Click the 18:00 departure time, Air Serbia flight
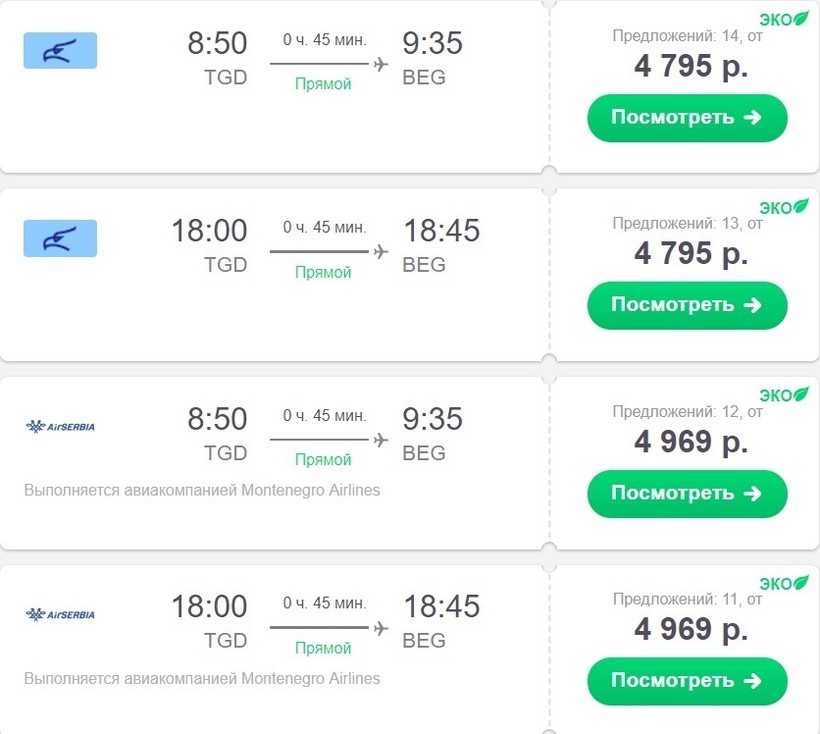 point(209,606)
